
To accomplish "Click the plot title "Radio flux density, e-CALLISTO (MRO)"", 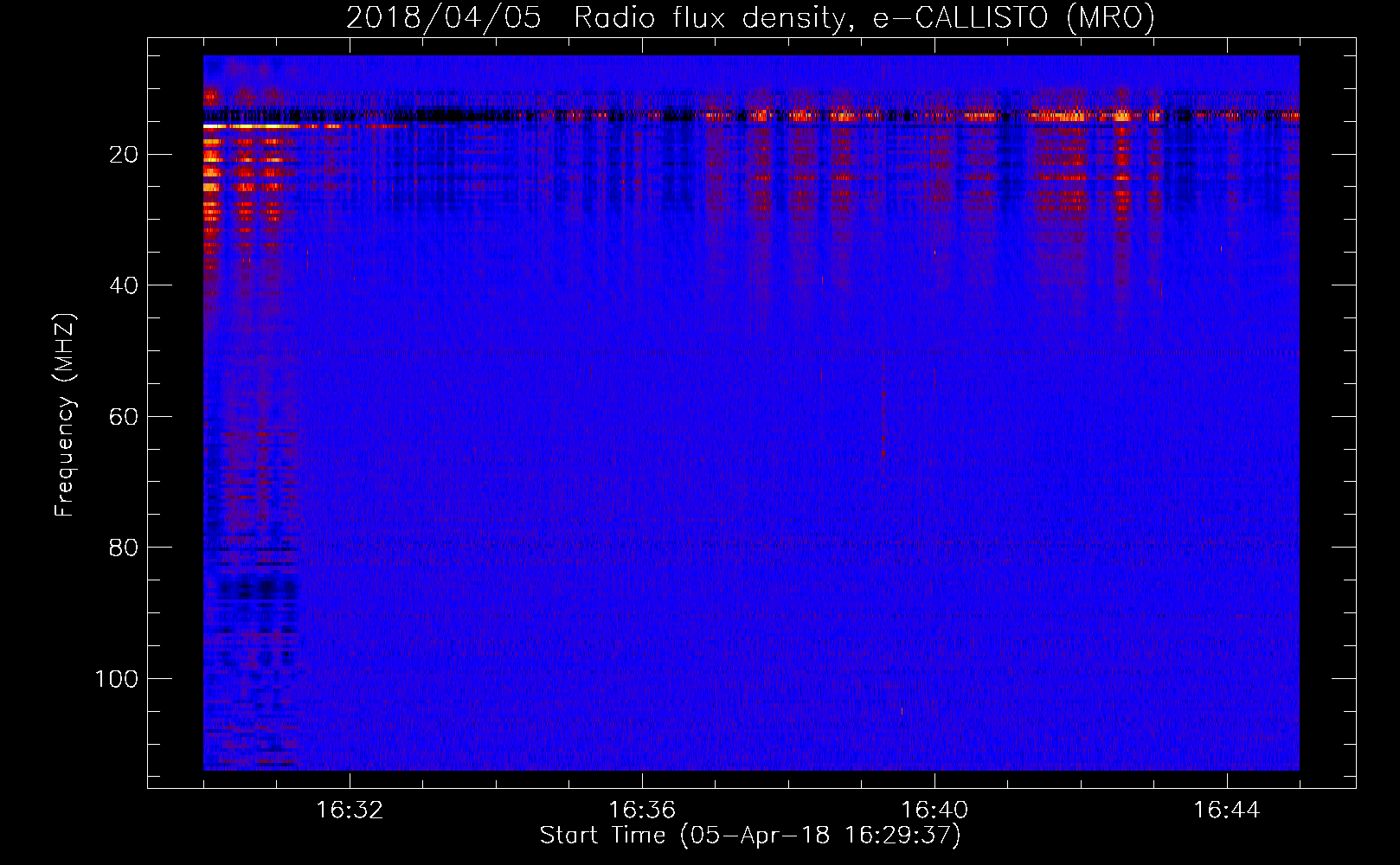I will tap(864, 17).
